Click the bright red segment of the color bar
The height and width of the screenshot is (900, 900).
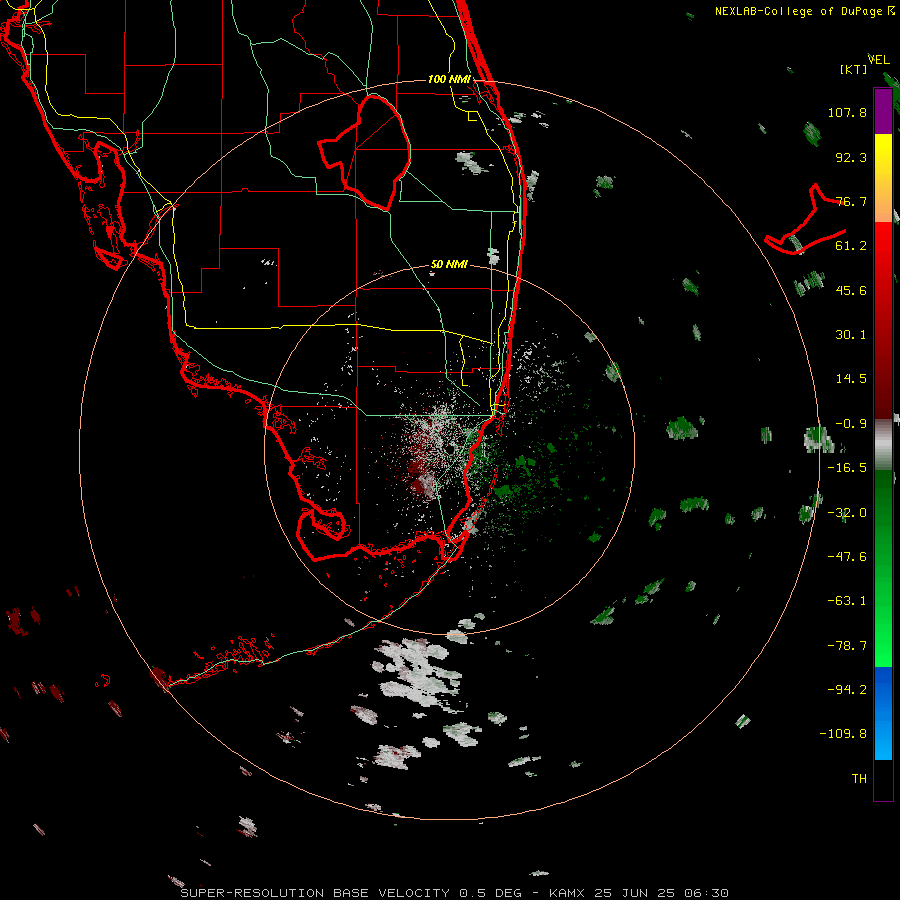pos(883,245)
